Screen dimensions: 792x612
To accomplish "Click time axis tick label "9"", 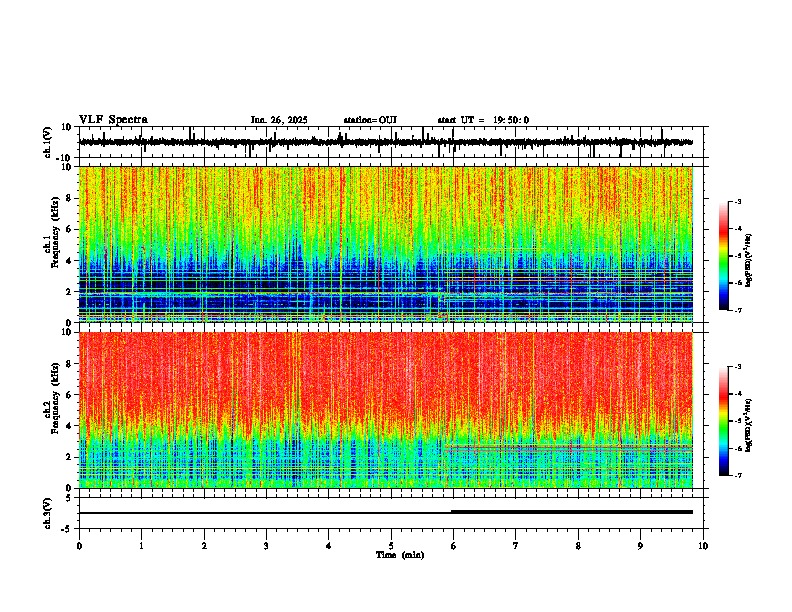I will [640, 546].
